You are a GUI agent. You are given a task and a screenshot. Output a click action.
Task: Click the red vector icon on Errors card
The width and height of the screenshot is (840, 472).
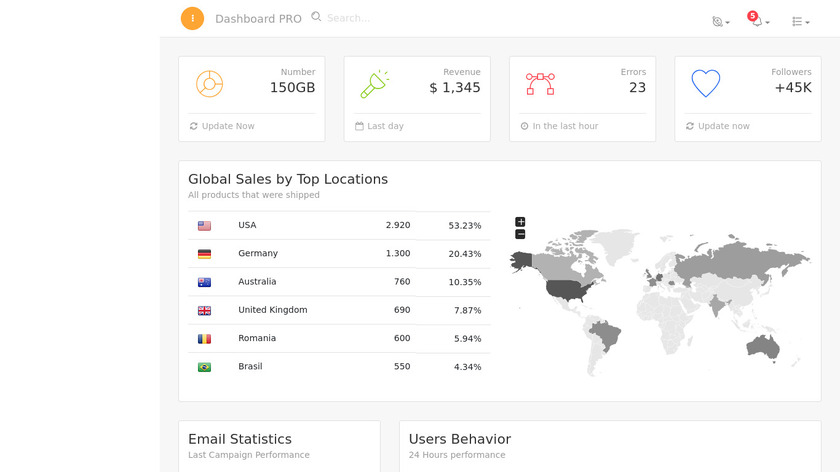540,84
